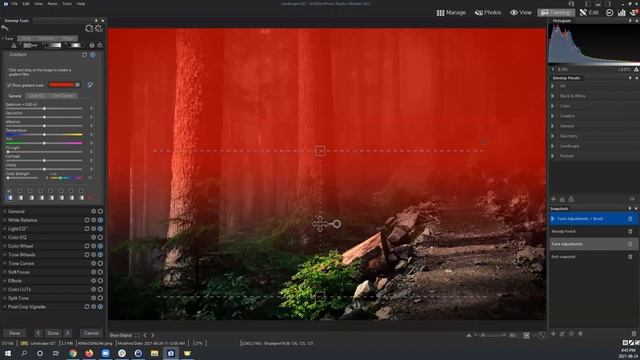Expand the Black & White presets

tap(553, 96)
